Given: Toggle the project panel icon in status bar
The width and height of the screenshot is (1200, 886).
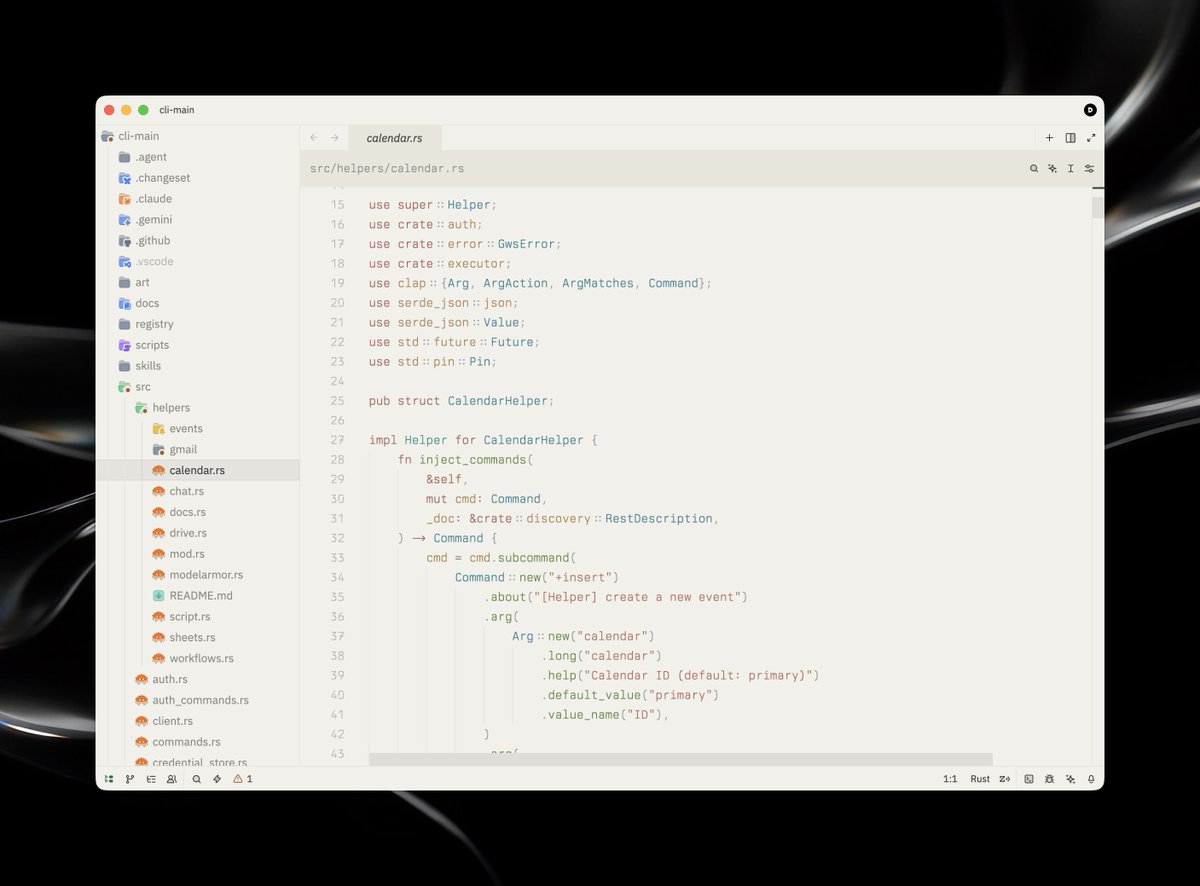Looking at the screenshot, I should (109, 778).
